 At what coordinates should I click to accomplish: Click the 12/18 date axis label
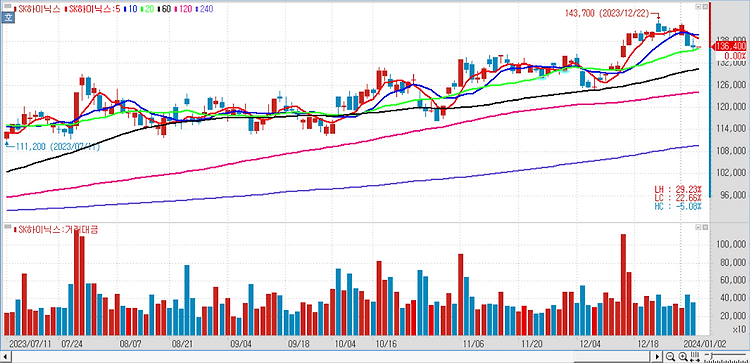648,343
